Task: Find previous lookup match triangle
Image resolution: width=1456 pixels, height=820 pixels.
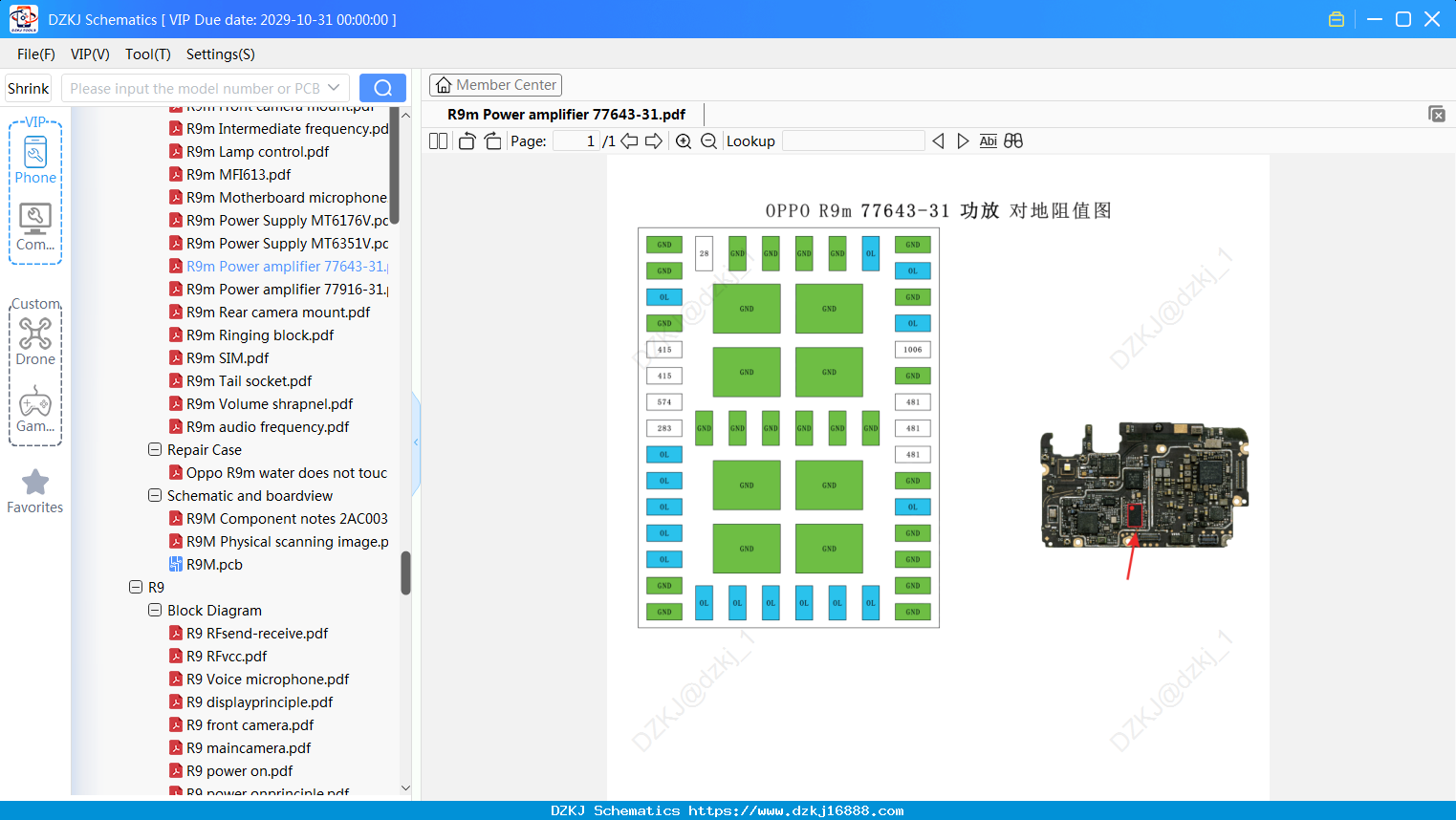Action: tap(938, 141)
